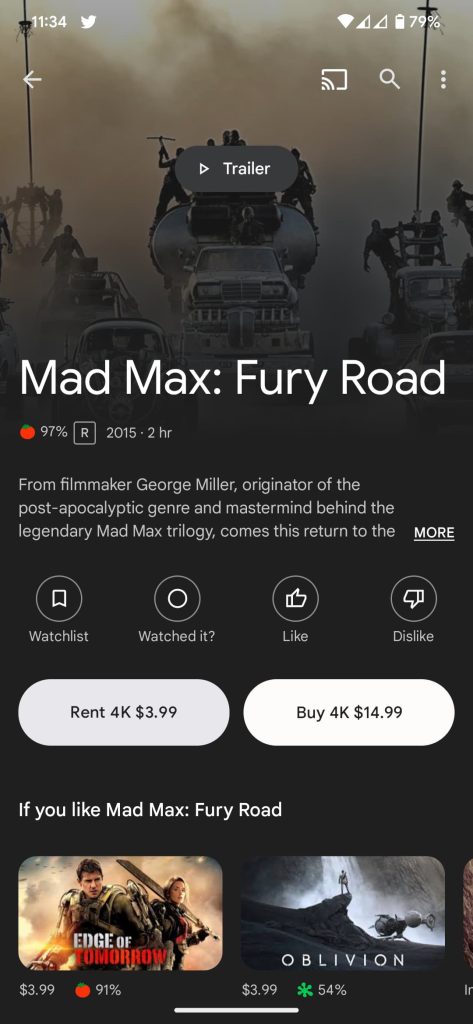Tap the Like thumbs-up icon
473x1024 pixels.
295,598
